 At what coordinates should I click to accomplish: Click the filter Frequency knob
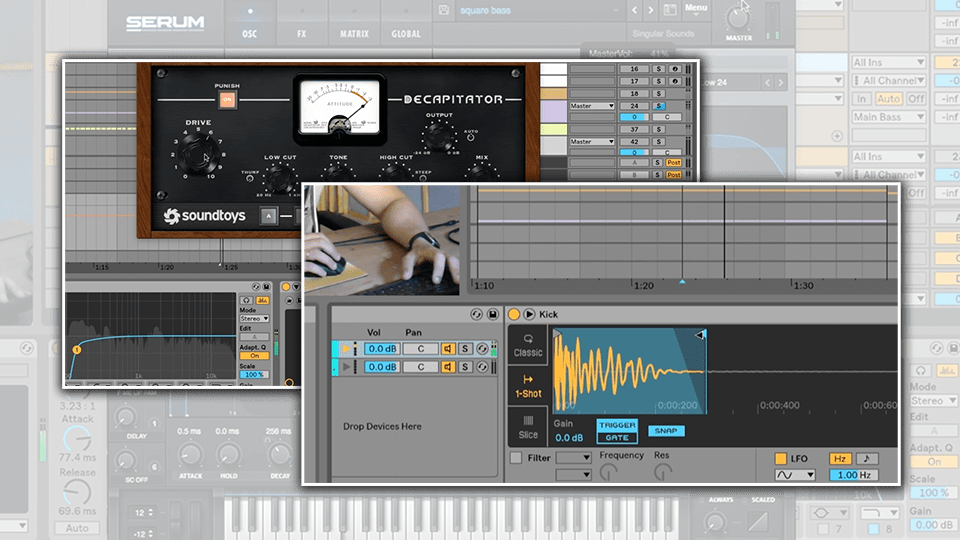tap(609, 472)
